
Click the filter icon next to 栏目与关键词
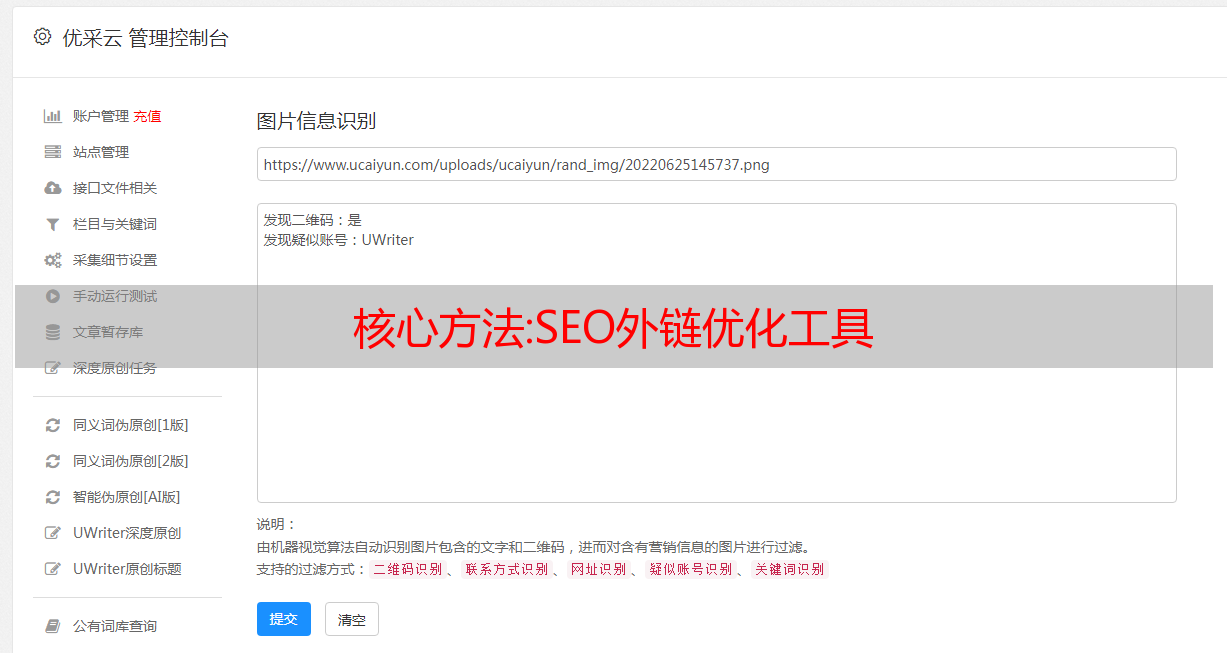coord(53,224)
